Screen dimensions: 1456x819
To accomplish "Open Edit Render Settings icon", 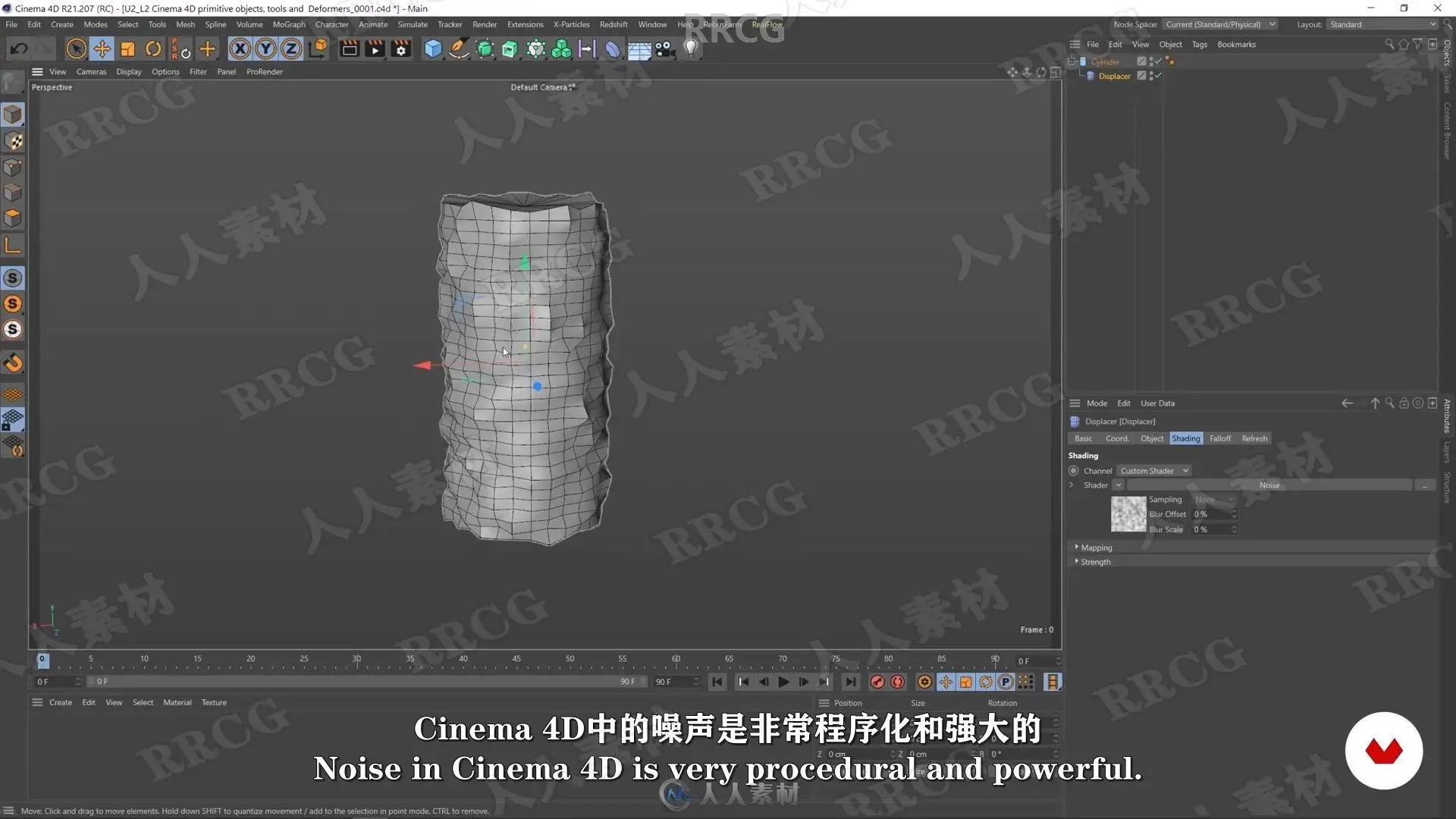I will tap(401, 49).
